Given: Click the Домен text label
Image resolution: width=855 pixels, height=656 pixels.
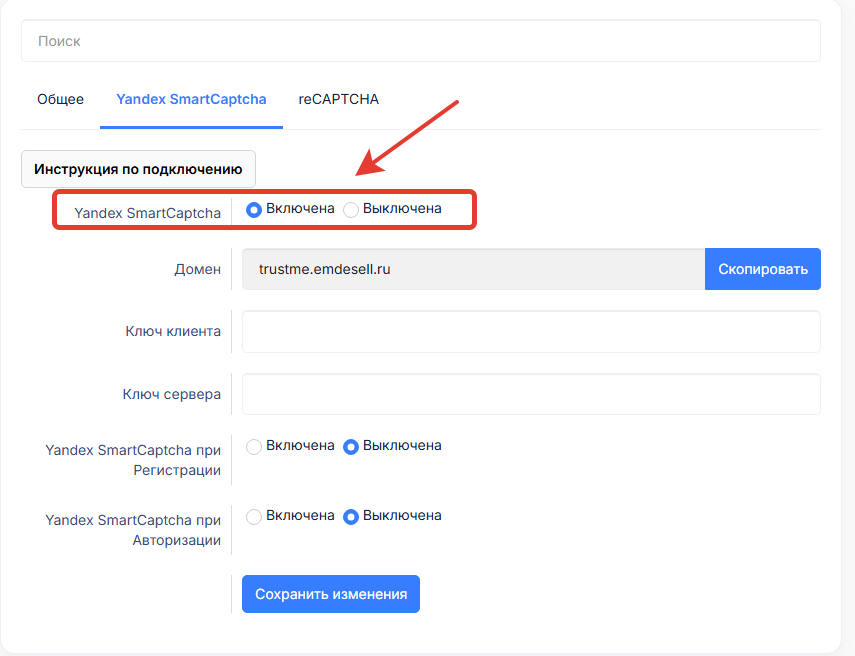Looking at the screenshot, I should [198, 269].
